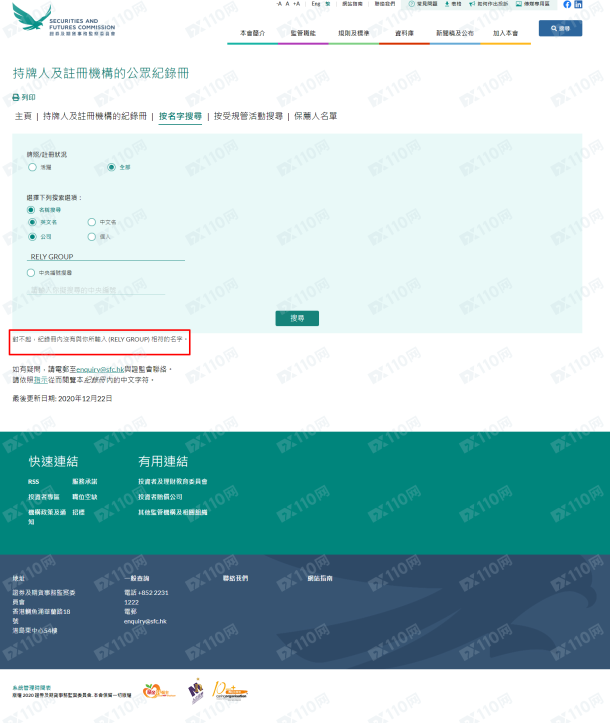Viewport: 610px width, 723px height.
Task: Click the caring organisation 10 logo
Action: click(x=230, y=691)
